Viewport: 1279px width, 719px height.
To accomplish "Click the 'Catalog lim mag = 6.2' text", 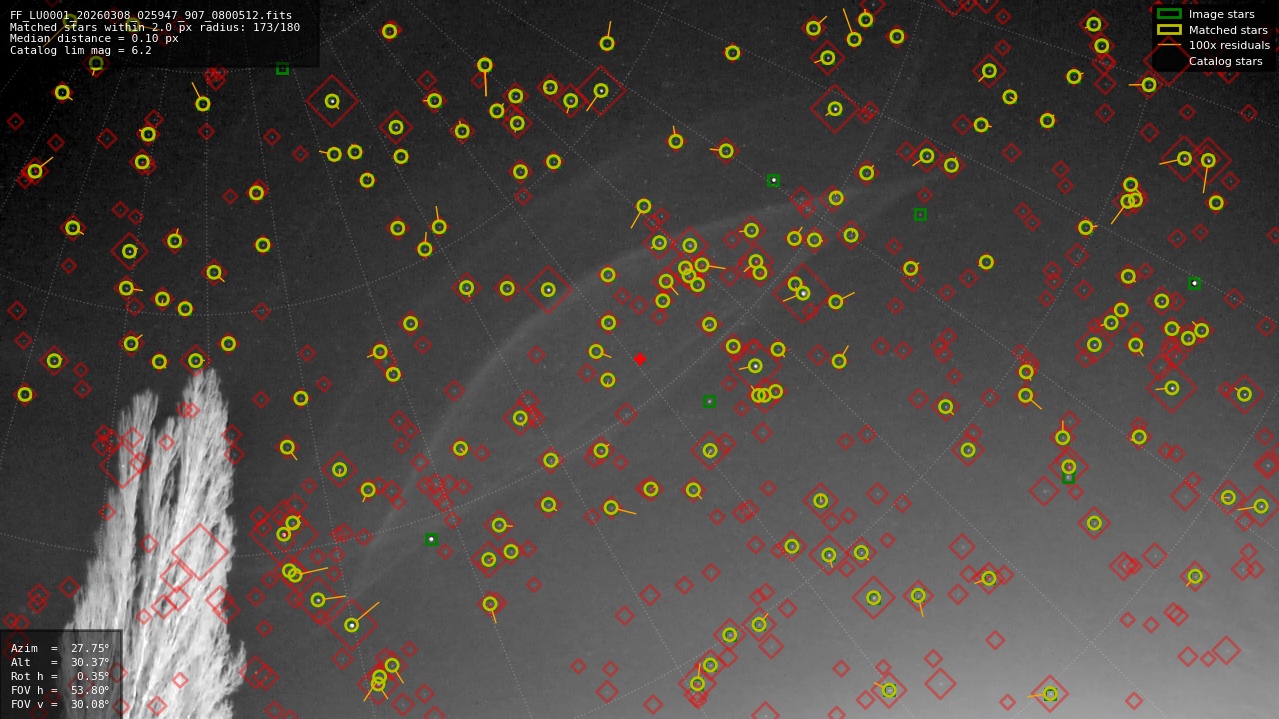I will click(x=81, y=50).
